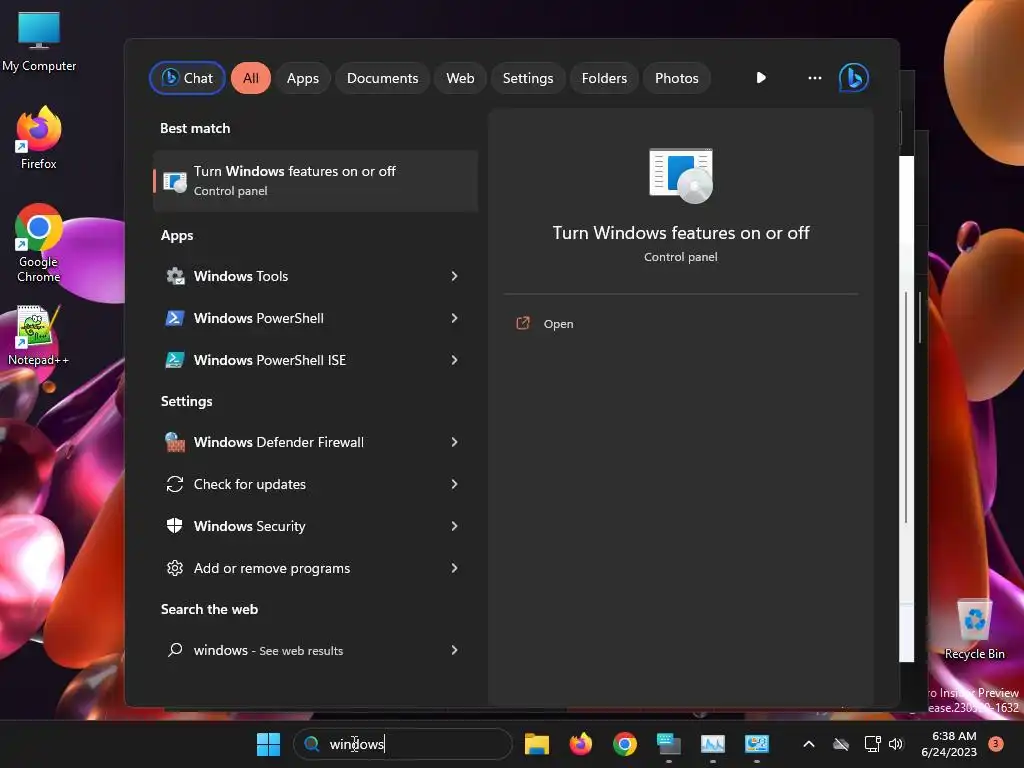This screenshot has width=1024, height=768.
Task: Switch to the Documents filter
Action: tap(382, 78)
